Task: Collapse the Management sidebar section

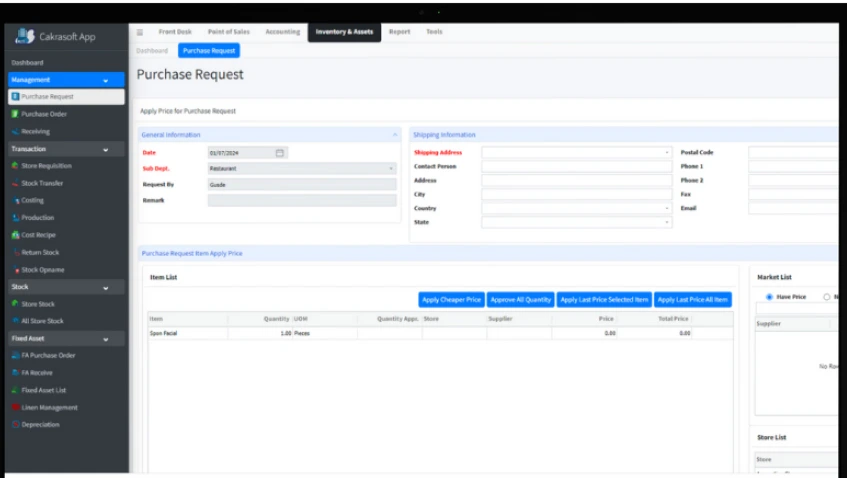Action: 106,80
